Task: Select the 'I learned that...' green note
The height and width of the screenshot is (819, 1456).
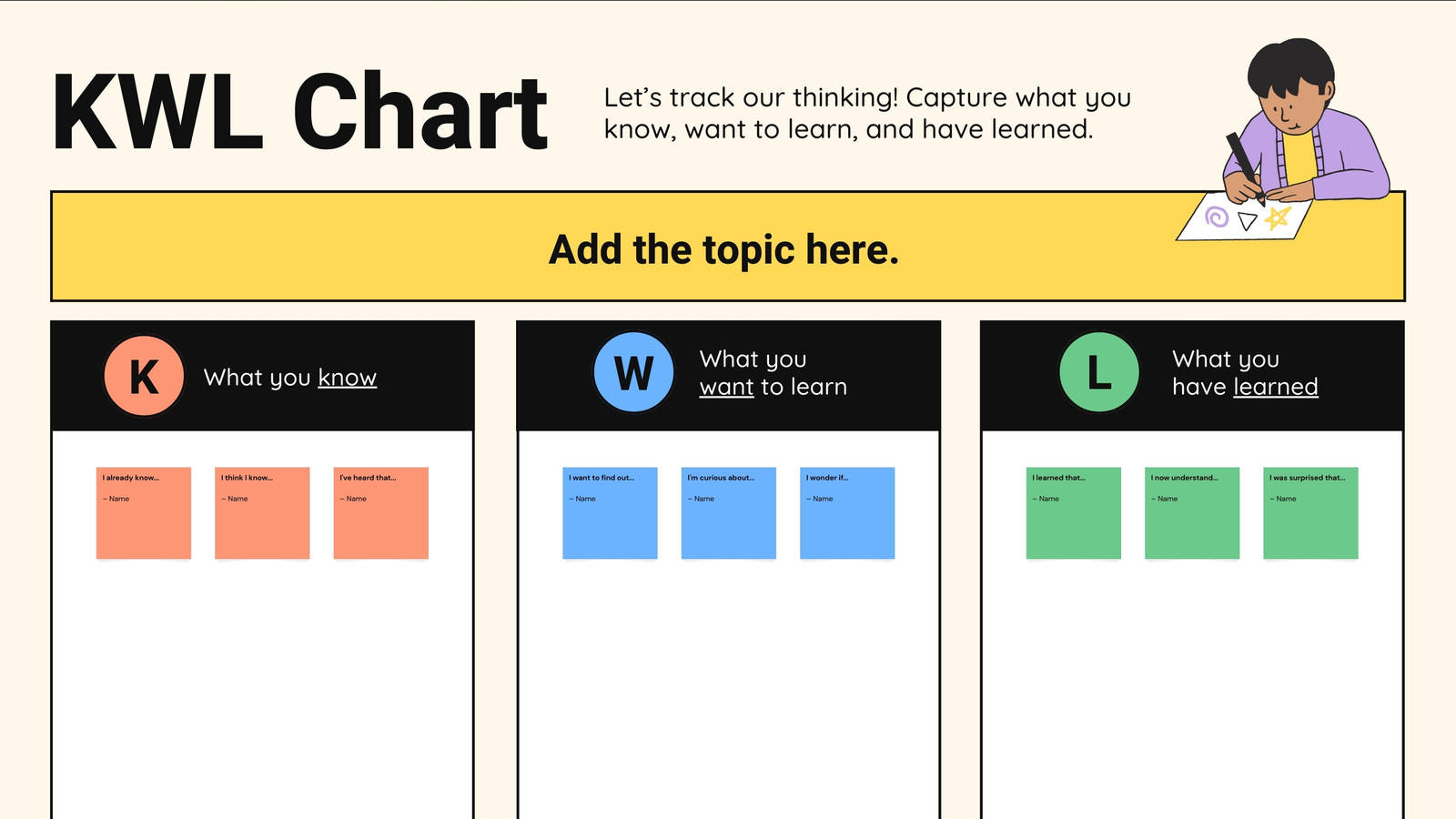Action: click(1074, 513)
